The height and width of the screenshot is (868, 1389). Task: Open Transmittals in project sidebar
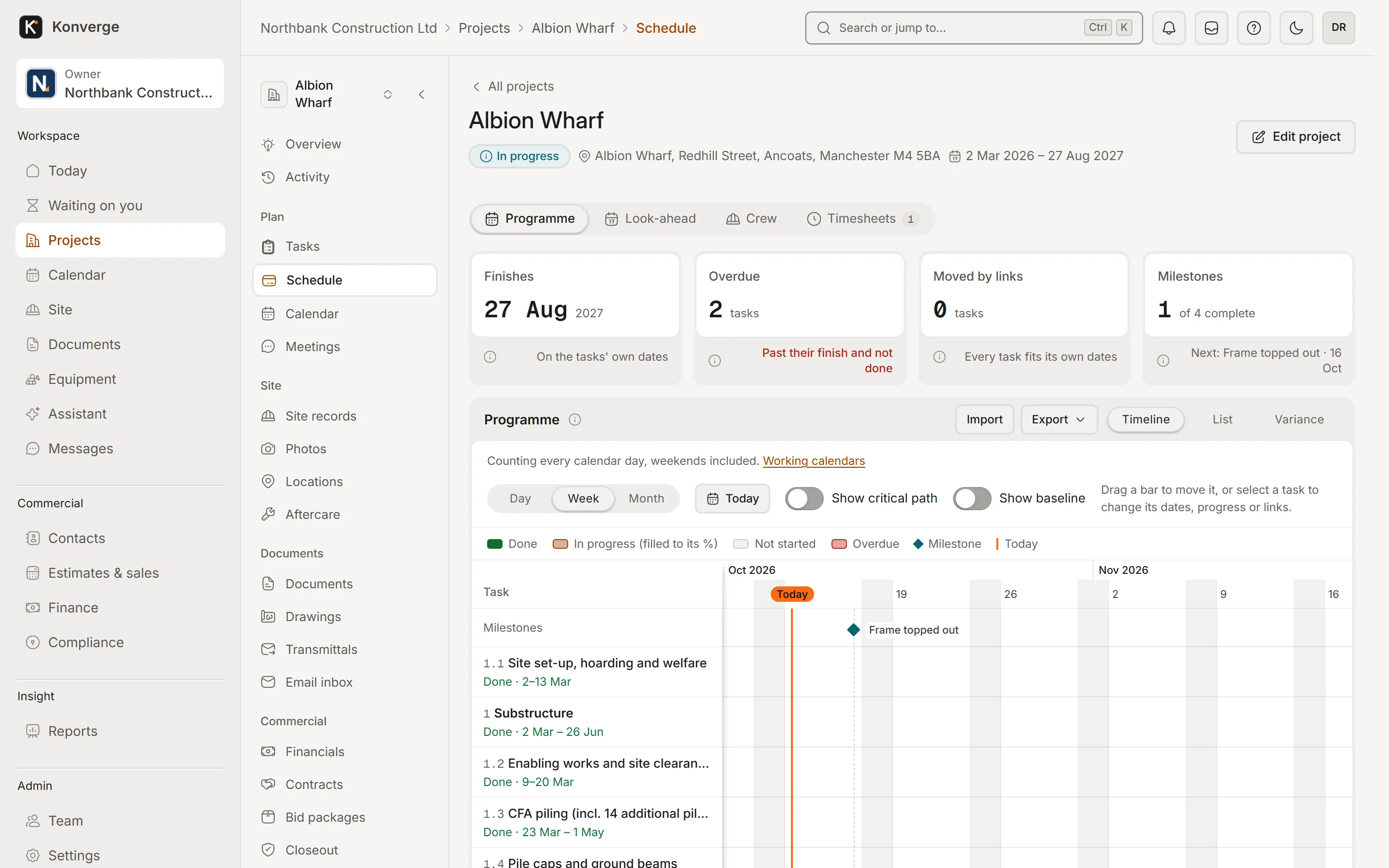coord(345,649)
